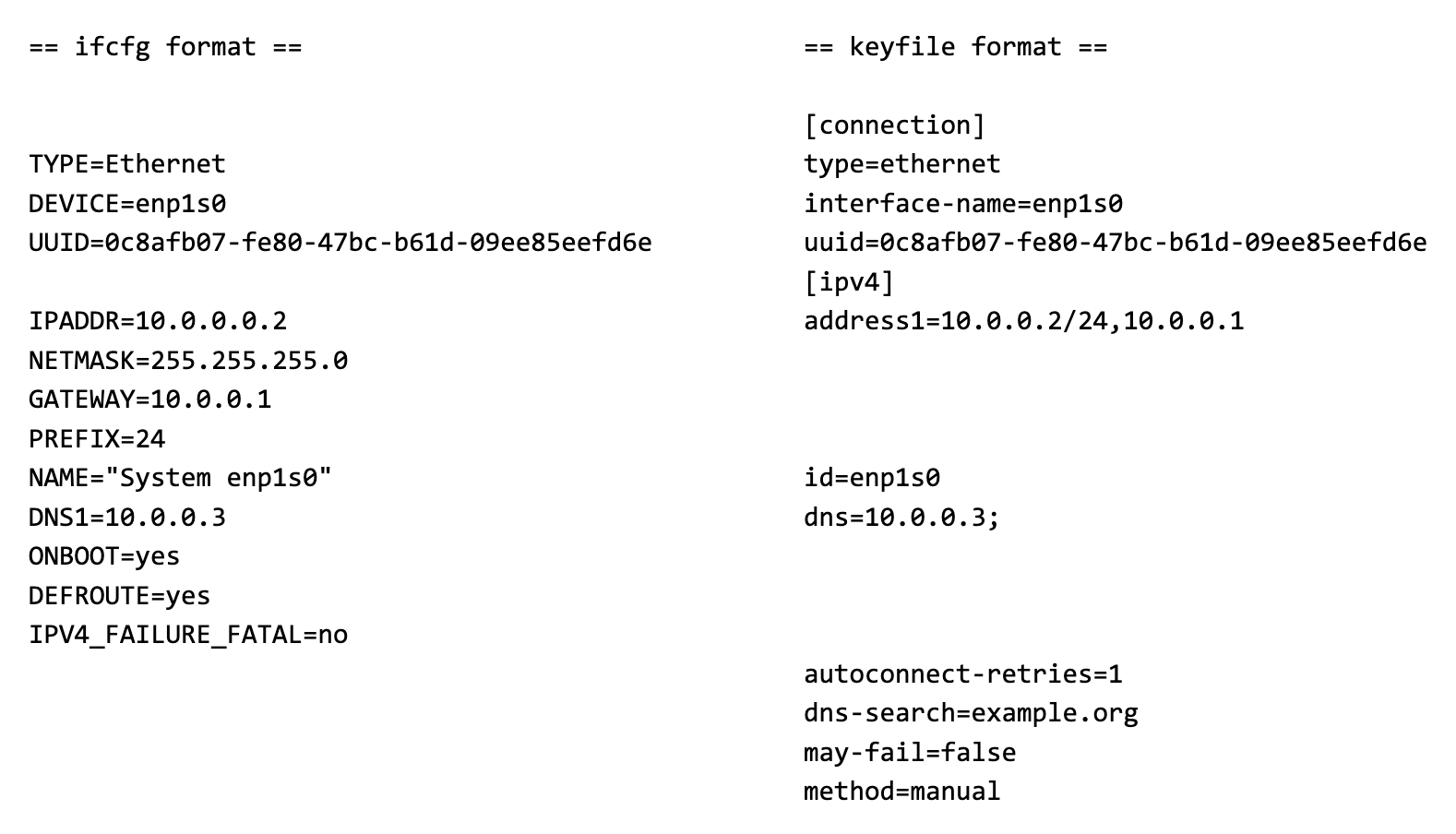
Task: Select the NETMASK=255.255.255.0 line
Action: [x=188, y=361]
